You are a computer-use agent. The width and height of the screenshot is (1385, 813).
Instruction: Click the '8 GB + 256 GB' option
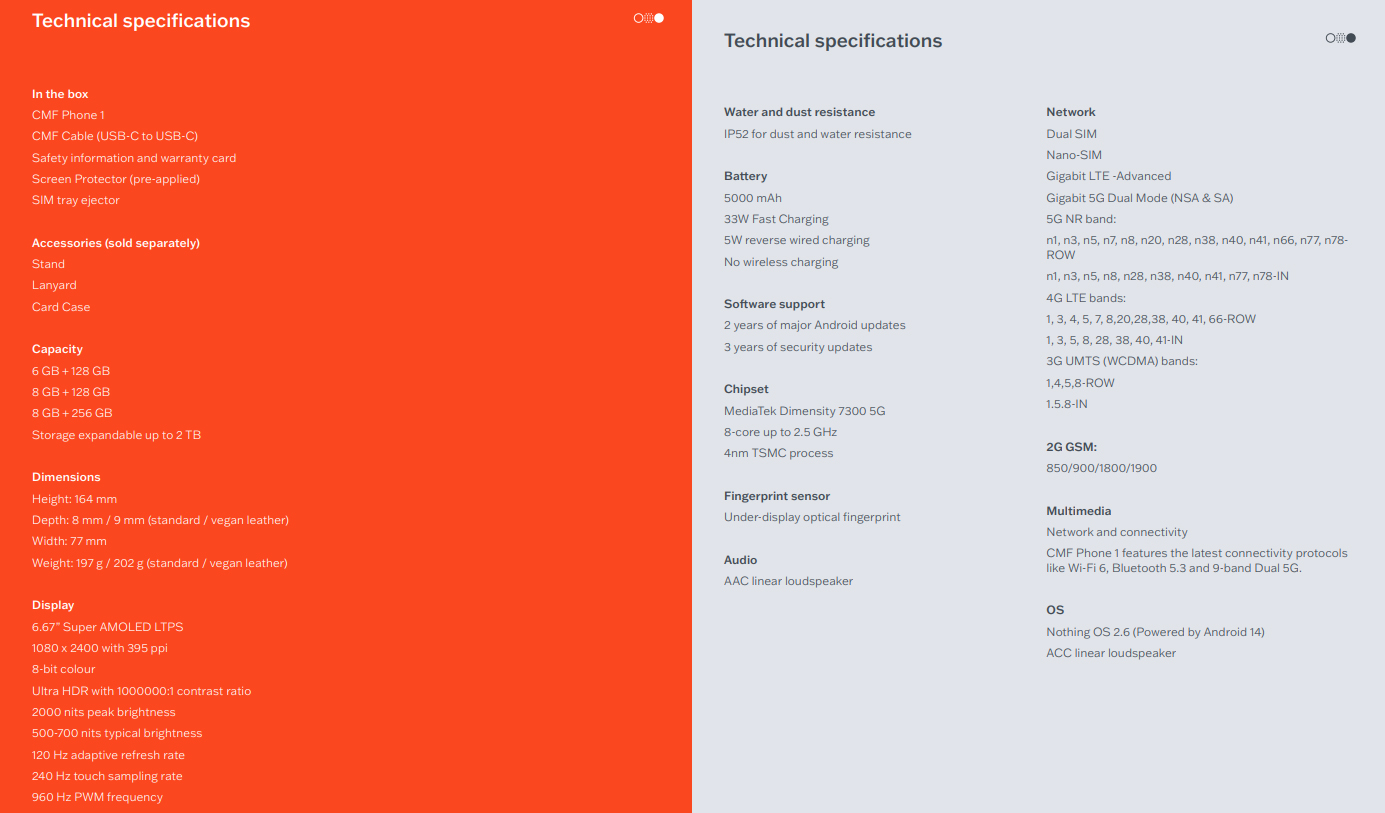pos(72,413)
